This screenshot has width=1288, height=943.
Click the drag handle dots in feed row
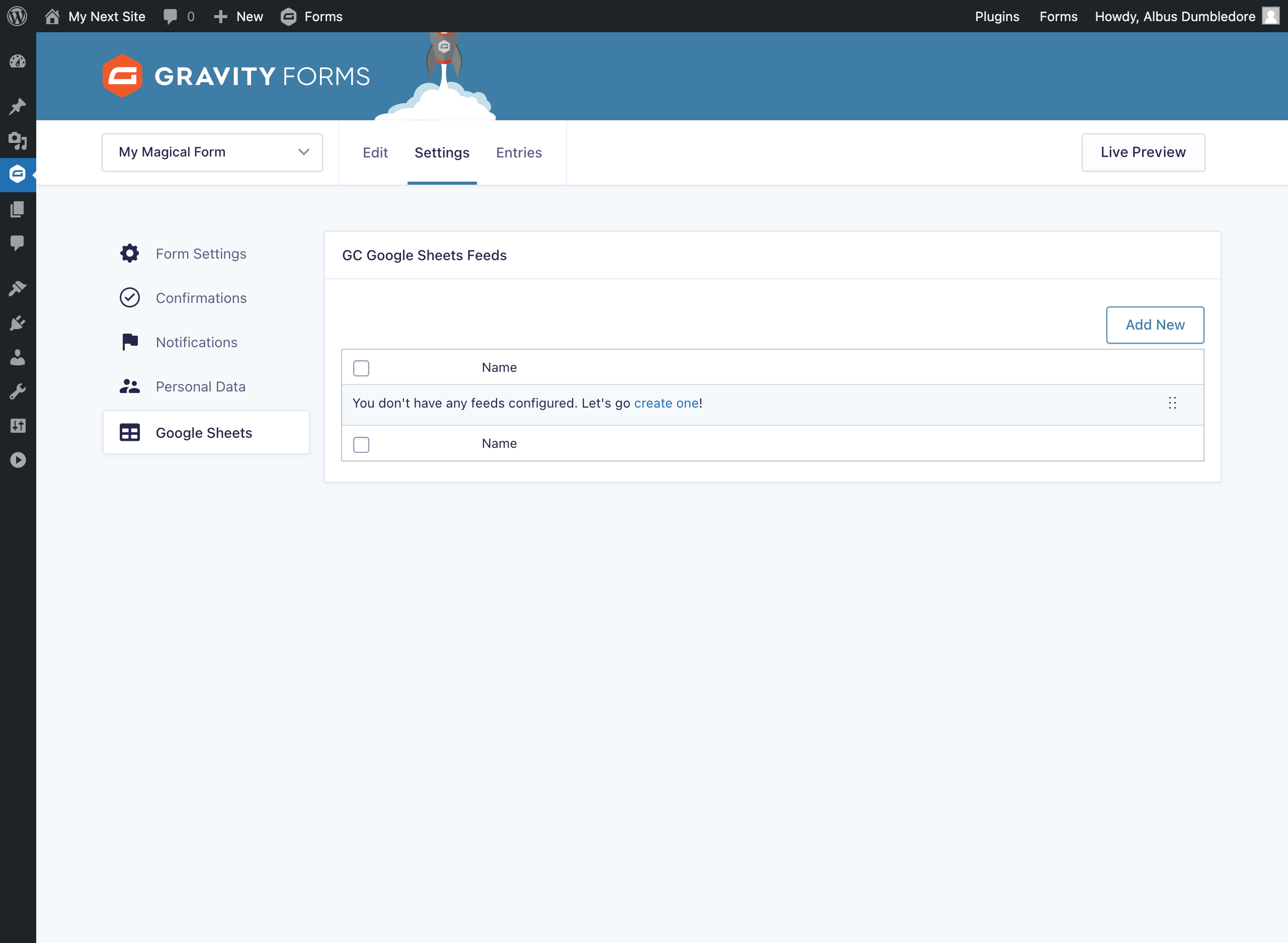(1172, 403)
